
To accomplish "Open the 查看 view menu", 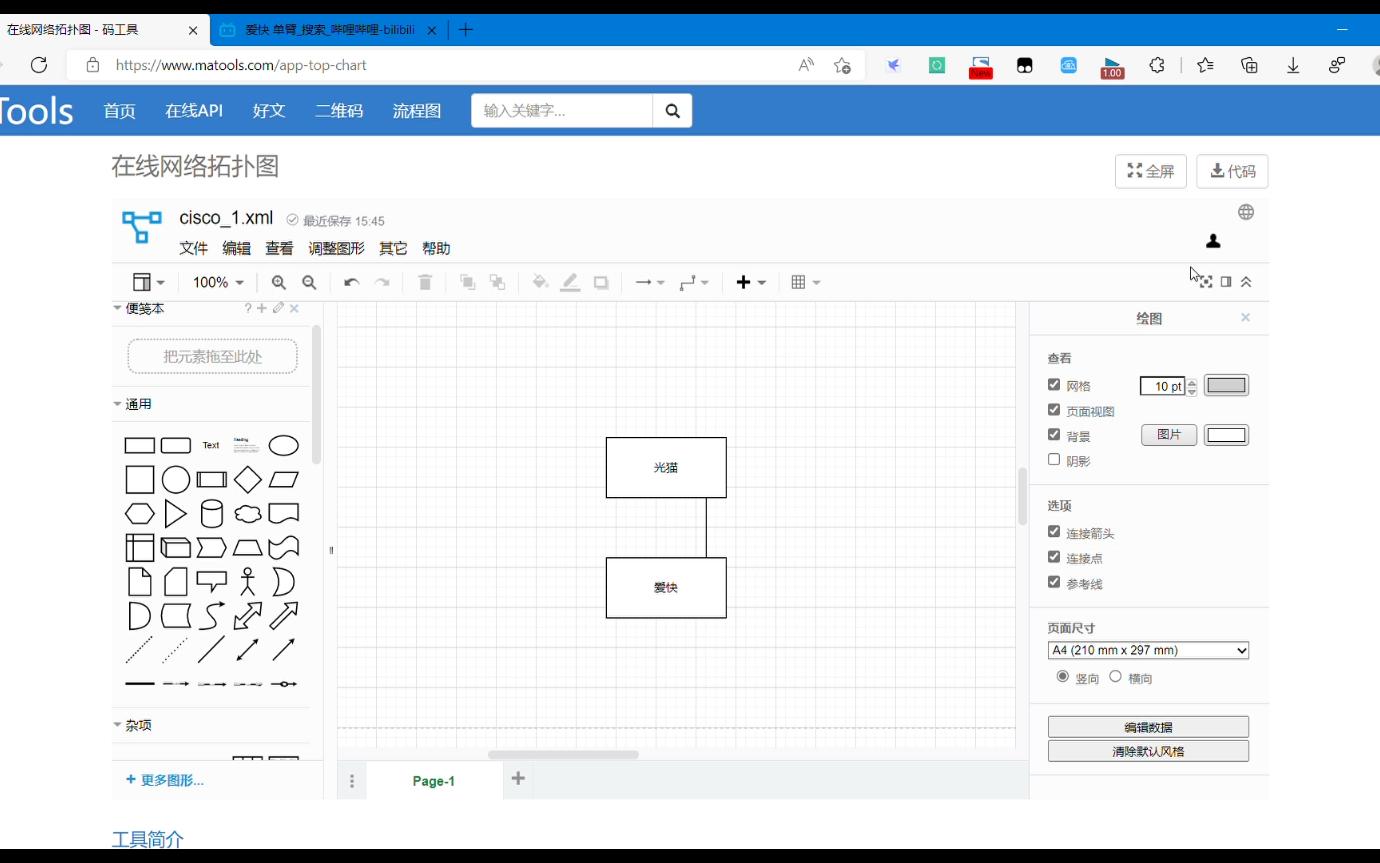I will coord(280,249).
